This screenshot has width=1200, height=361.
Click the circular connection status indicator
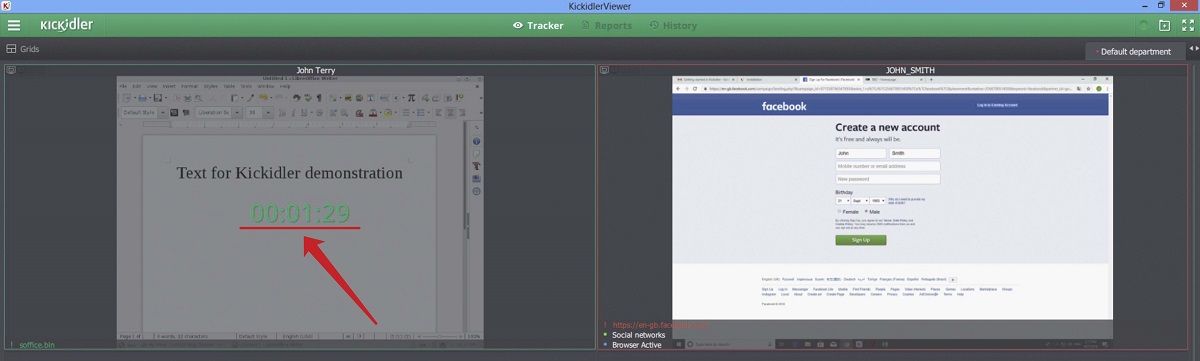click(1144, 25)
